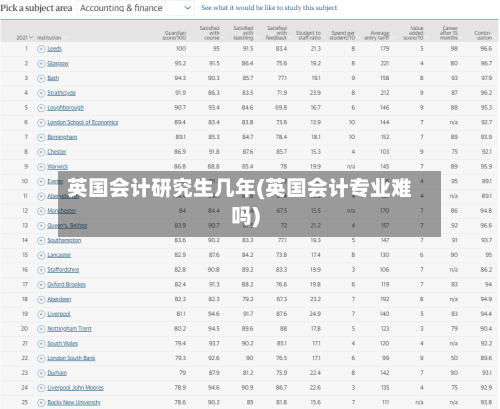The height and width of the screenshot is (409, 500).
Task: Open the Glasgow institution link
Action: click(x=58, y=63)
